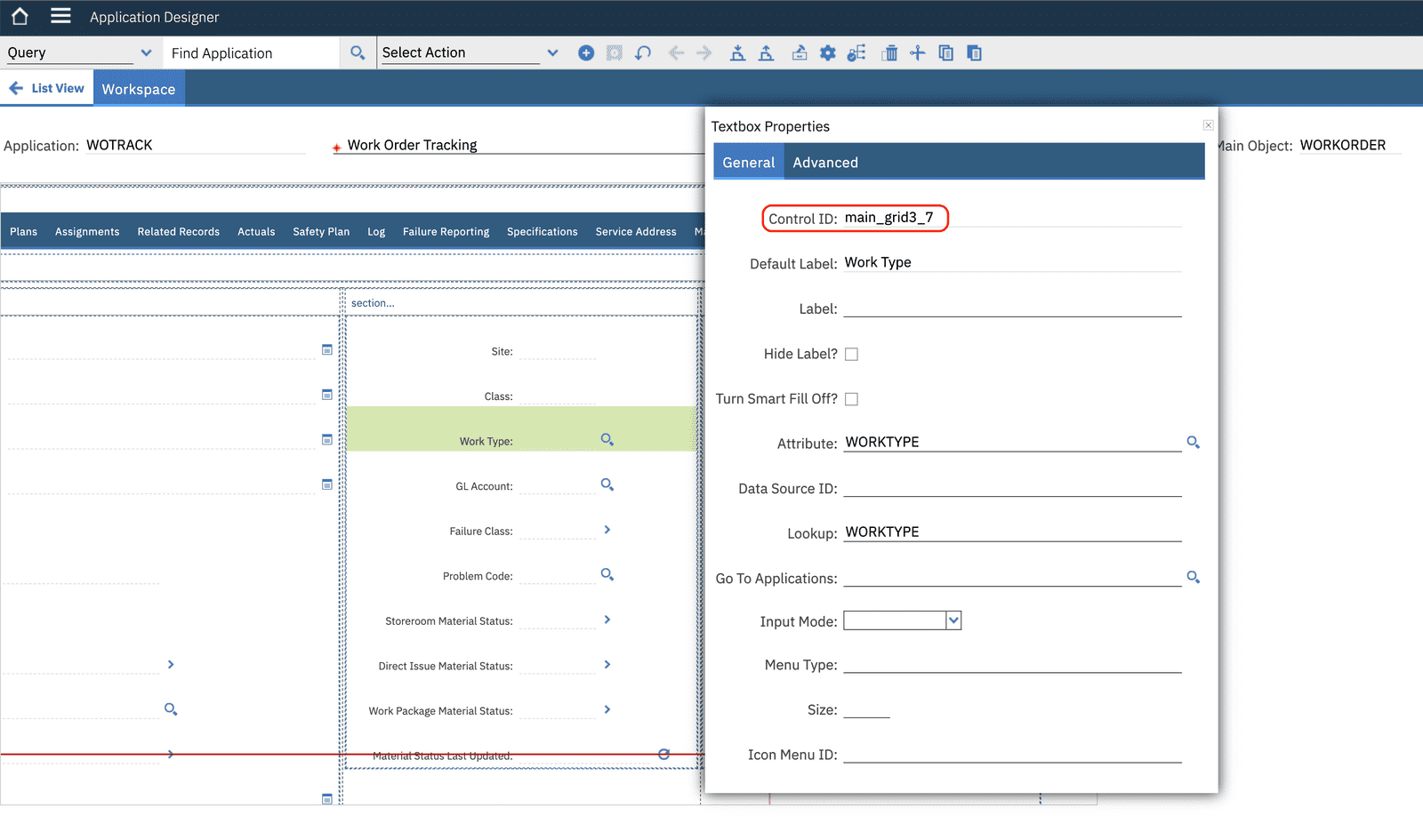Open the Query dropdown

pyautogui.click(x=147, y=52)
